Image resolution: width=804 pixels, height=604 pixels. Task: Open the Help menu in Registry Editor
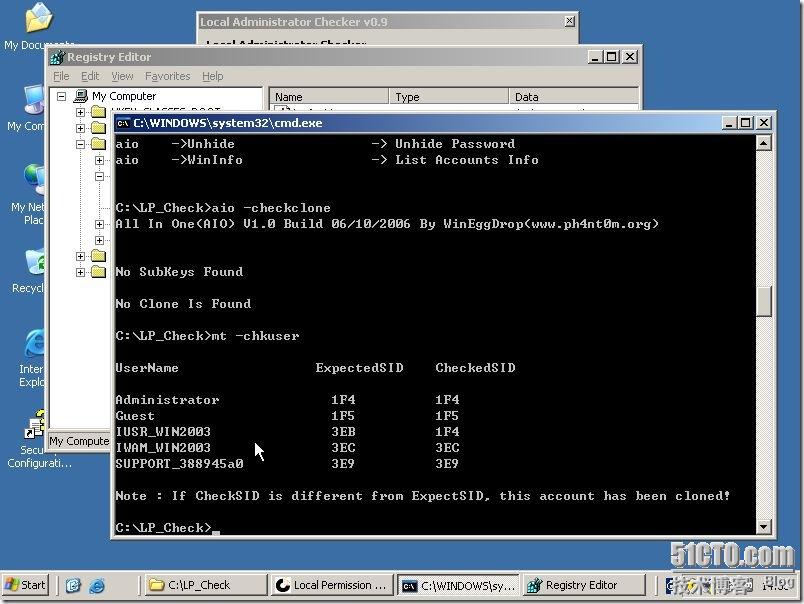212,76
